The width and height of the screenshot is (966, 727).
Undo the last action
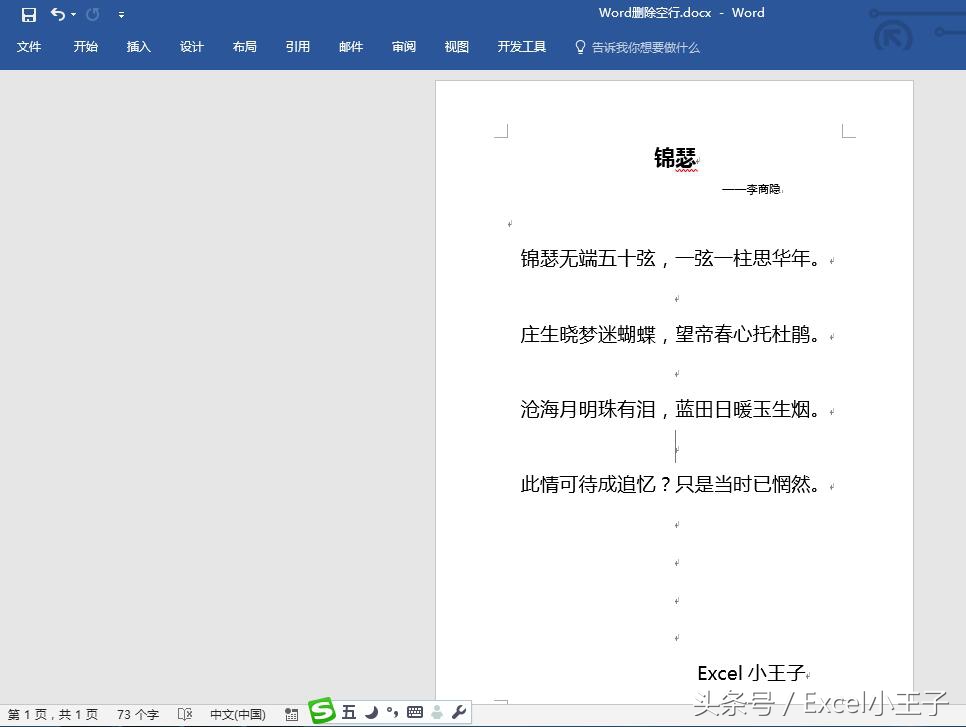click(x=56, y=14)
